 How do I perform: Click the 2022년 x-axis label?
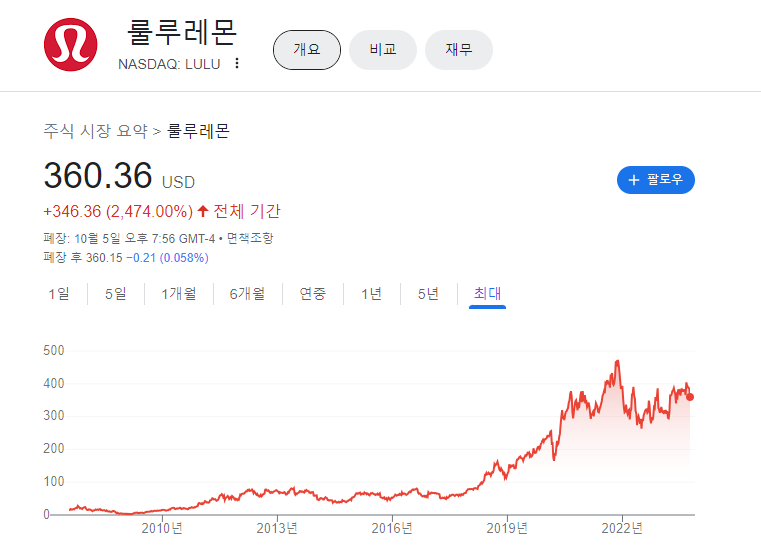(622, 528)
